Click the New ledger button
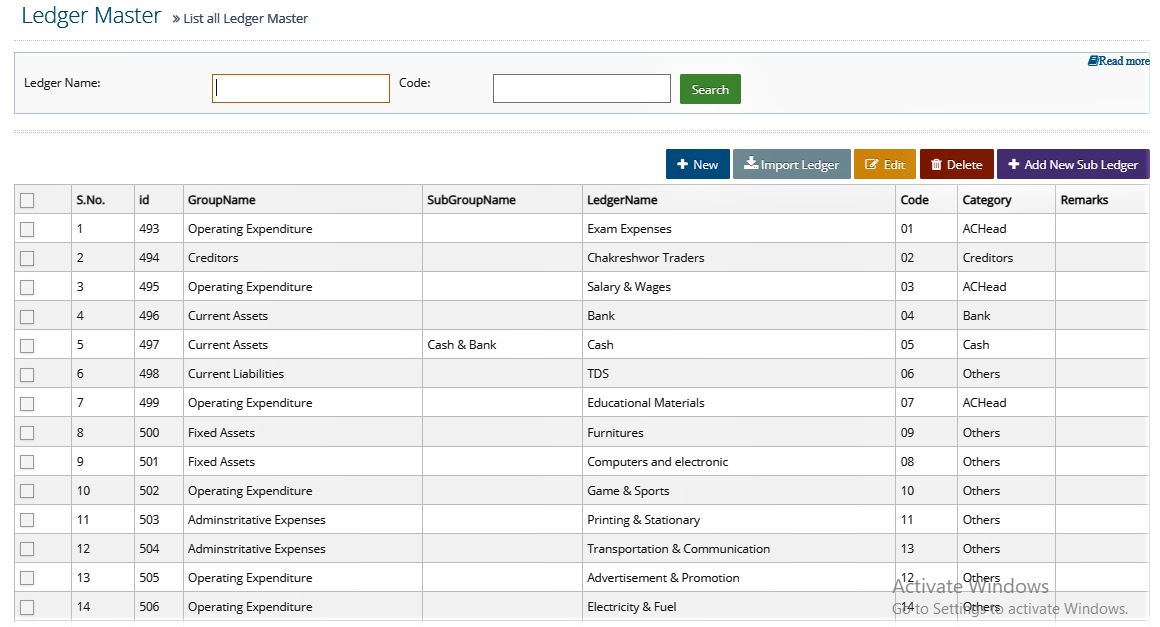This screenshot has height=627, width=1160. 698,164
